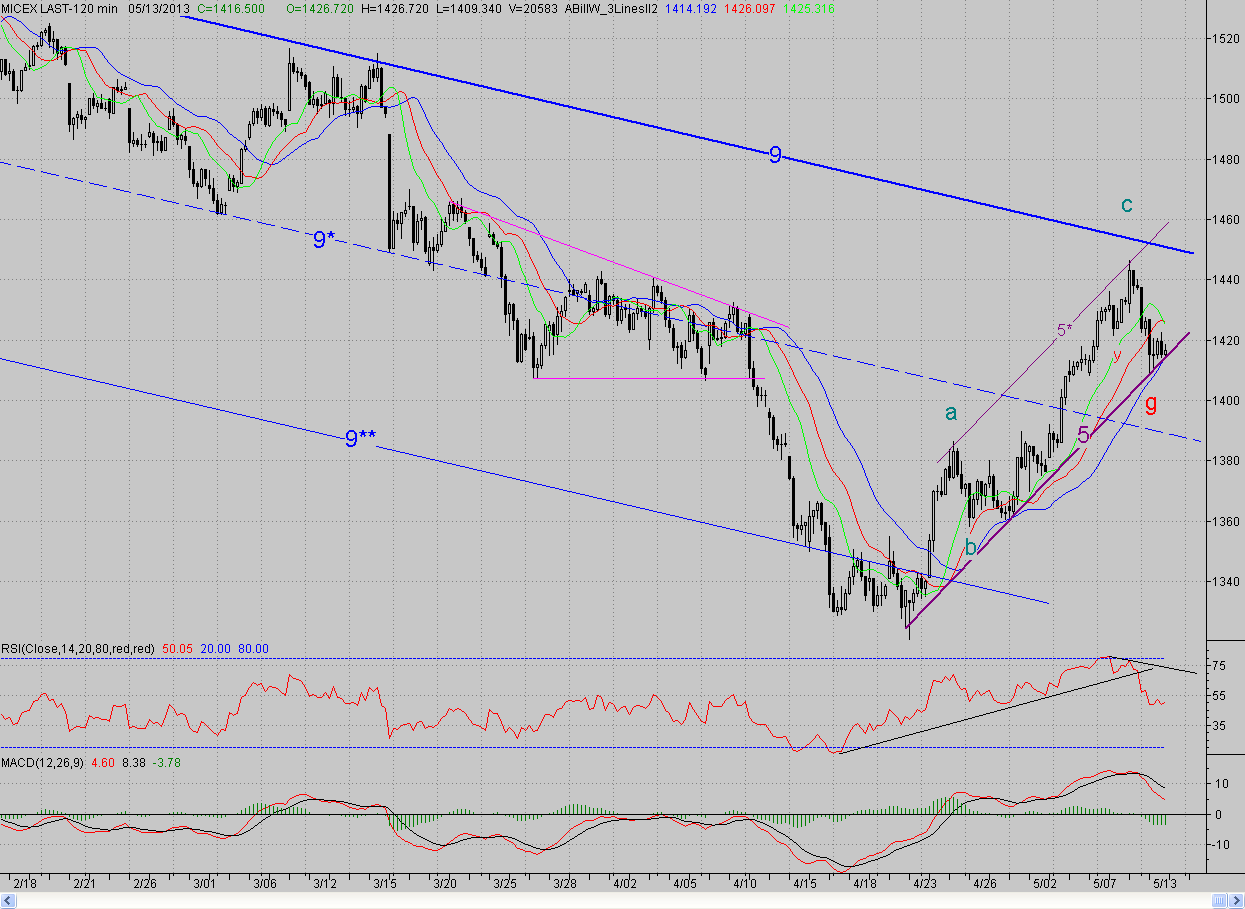Click the scrollbar left arrow button
Viewport: 1245px width, 909px height.
pyautogui.click(x=8, y=901)
